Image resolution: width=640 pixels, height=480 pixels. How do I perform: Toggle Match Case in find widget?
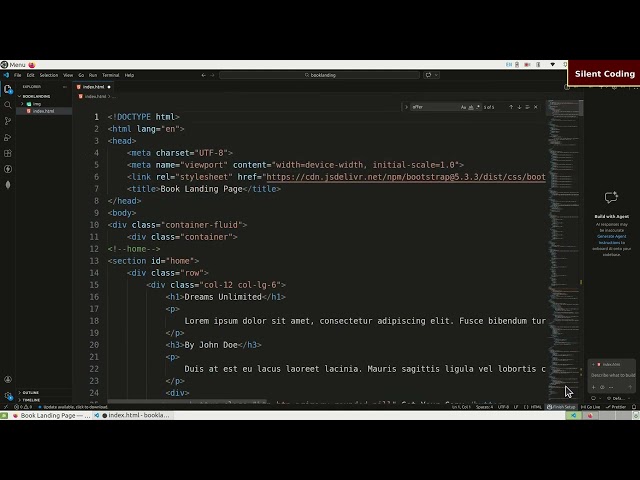[x=463, y=107]
